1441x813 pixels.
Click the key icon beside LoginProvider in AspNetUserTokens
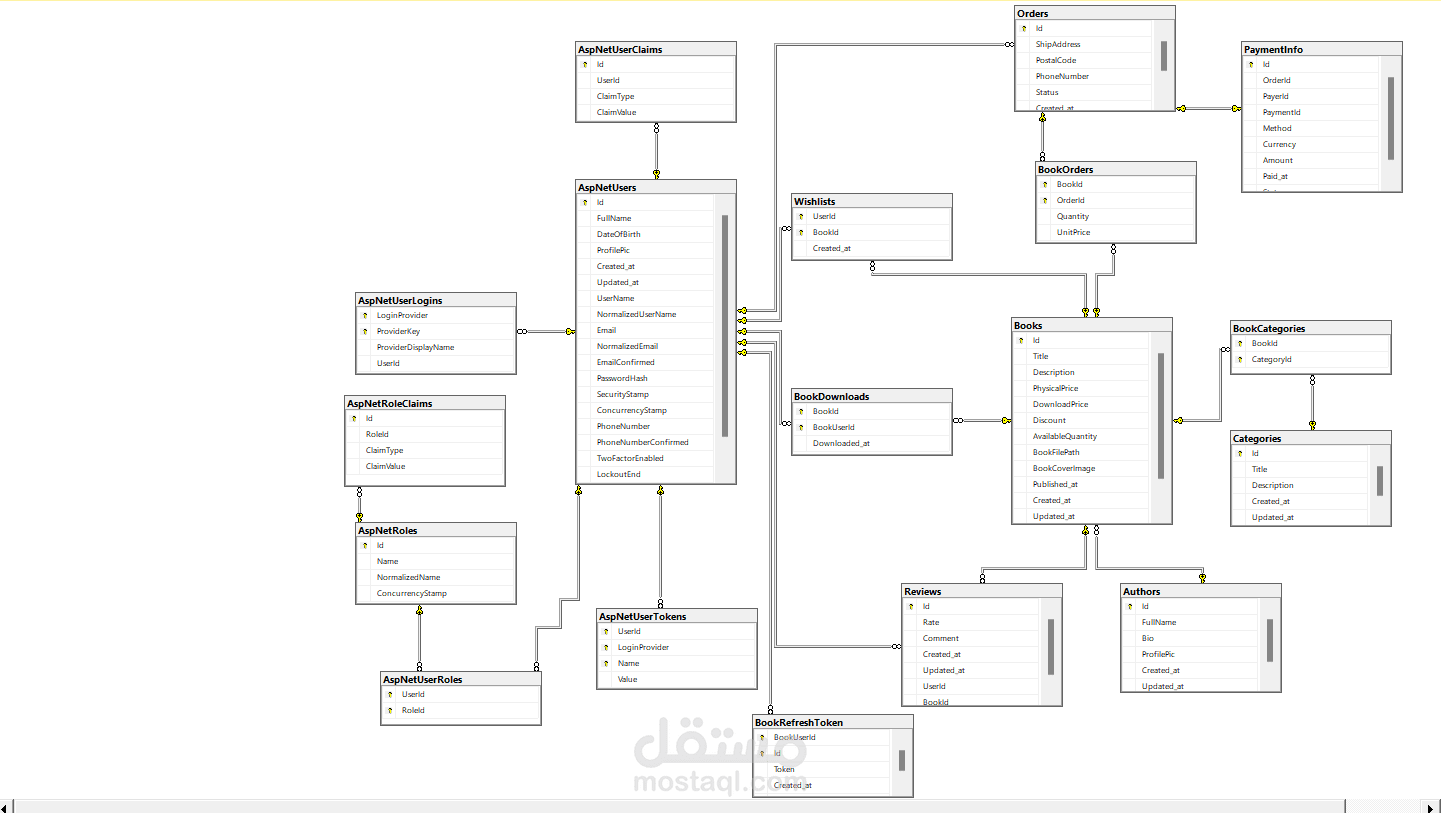click(x=606, y=647)
